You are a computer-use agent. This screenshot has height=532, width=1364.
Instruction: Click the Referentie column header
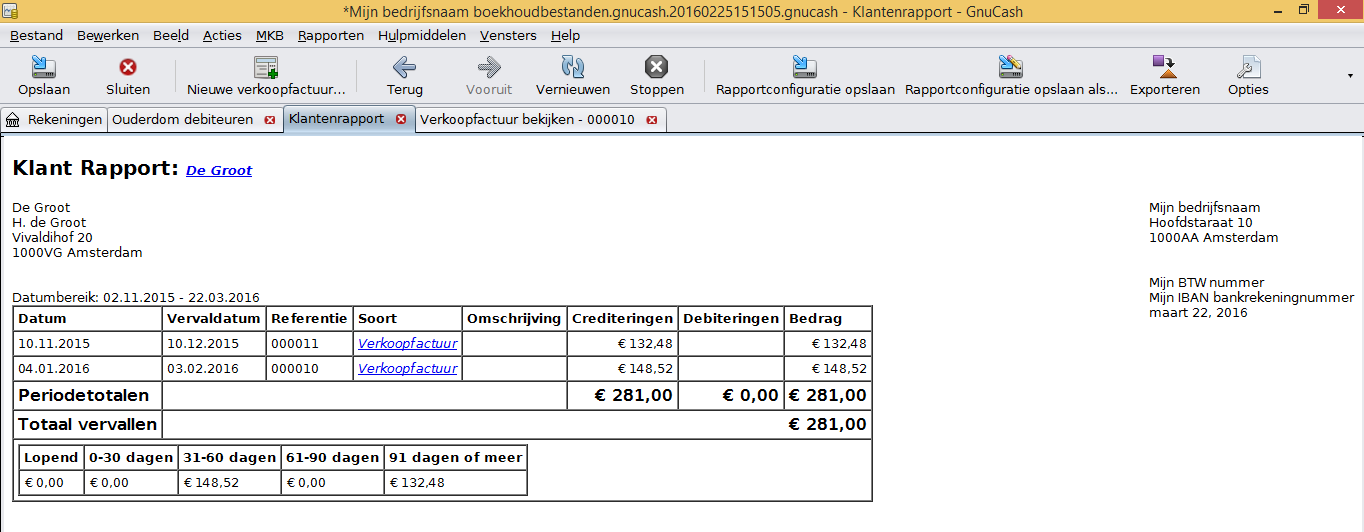tap(310, 318)
